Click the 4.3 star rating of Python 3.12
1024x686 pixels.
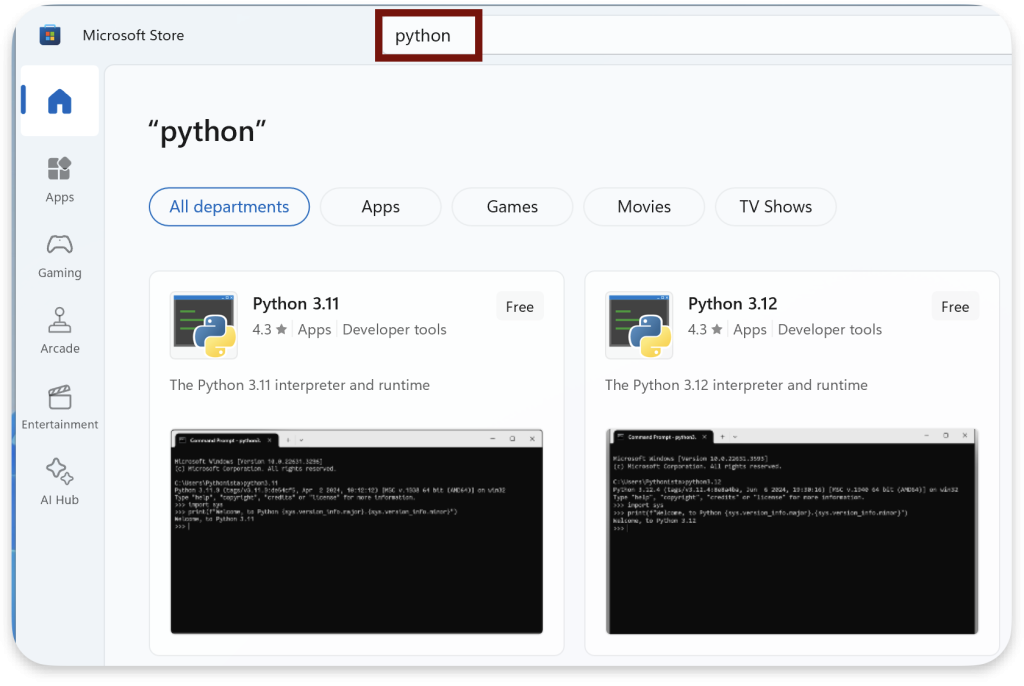(x=705, y=329)
